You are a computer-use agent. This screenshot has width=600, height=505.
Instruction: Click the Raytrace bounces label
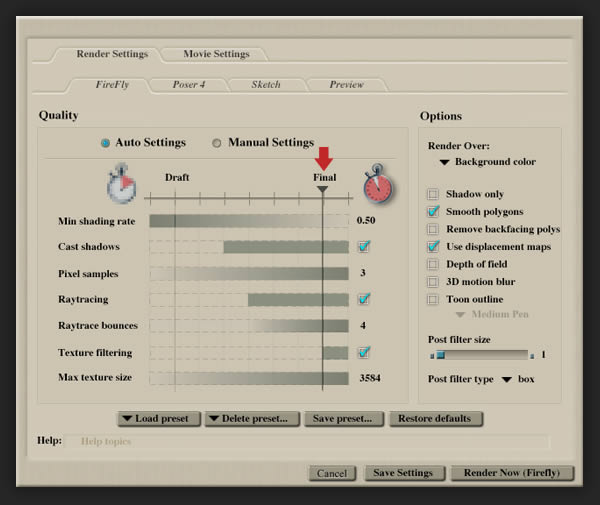(98, 326)
